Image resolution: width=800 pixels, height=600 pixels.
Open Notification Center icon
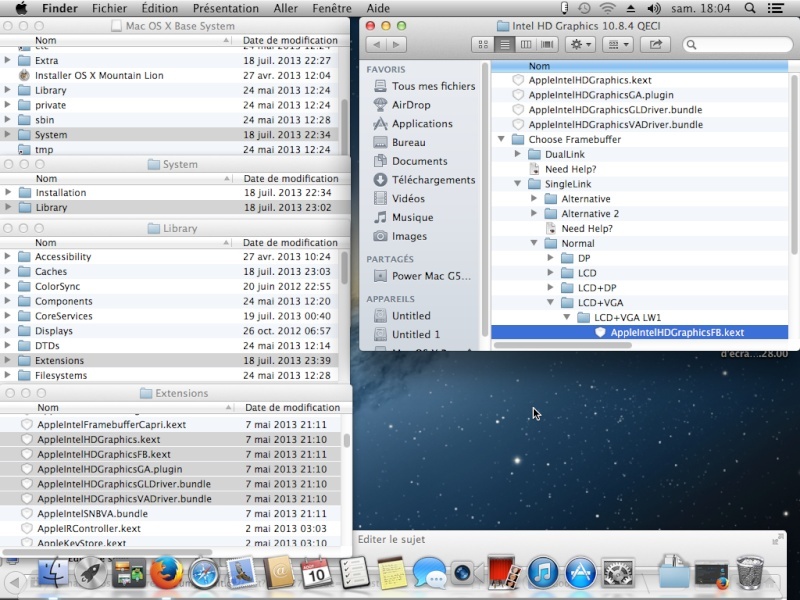pos(776,8)
